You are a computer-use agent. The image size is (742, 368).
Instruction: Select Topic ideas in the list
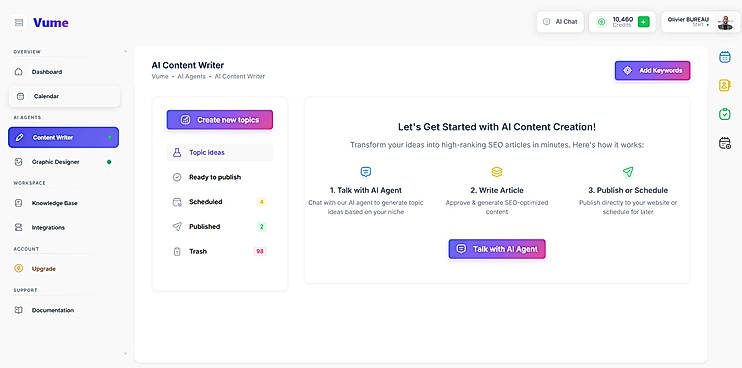(x=220, y=153)
